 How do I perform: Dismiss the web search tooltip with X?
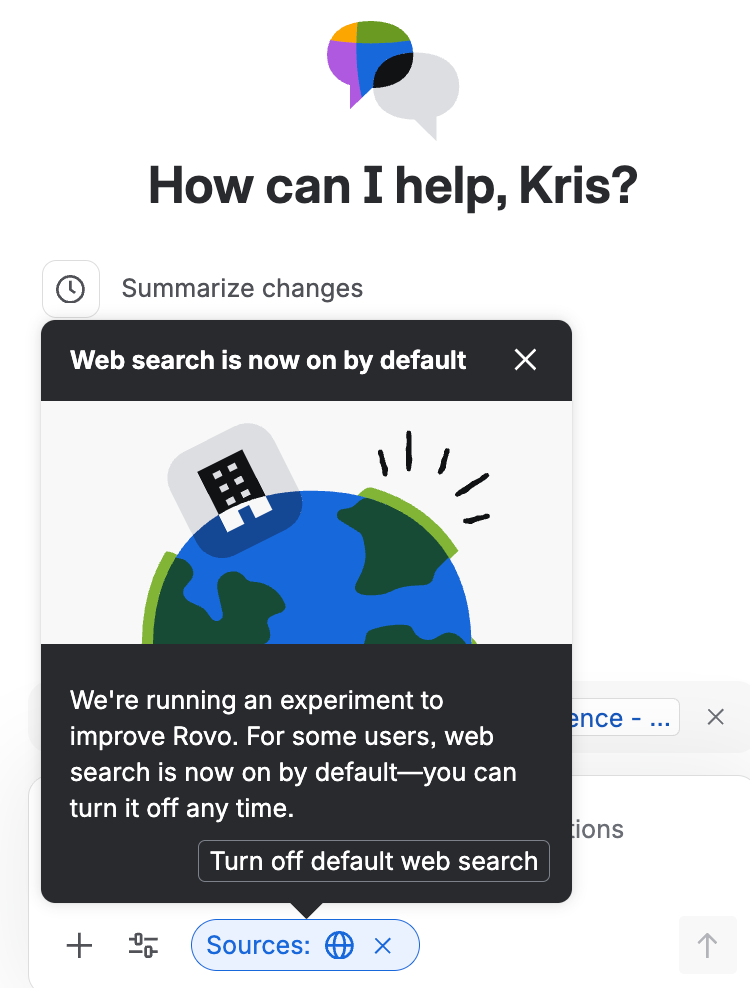(x=526, y=360)
